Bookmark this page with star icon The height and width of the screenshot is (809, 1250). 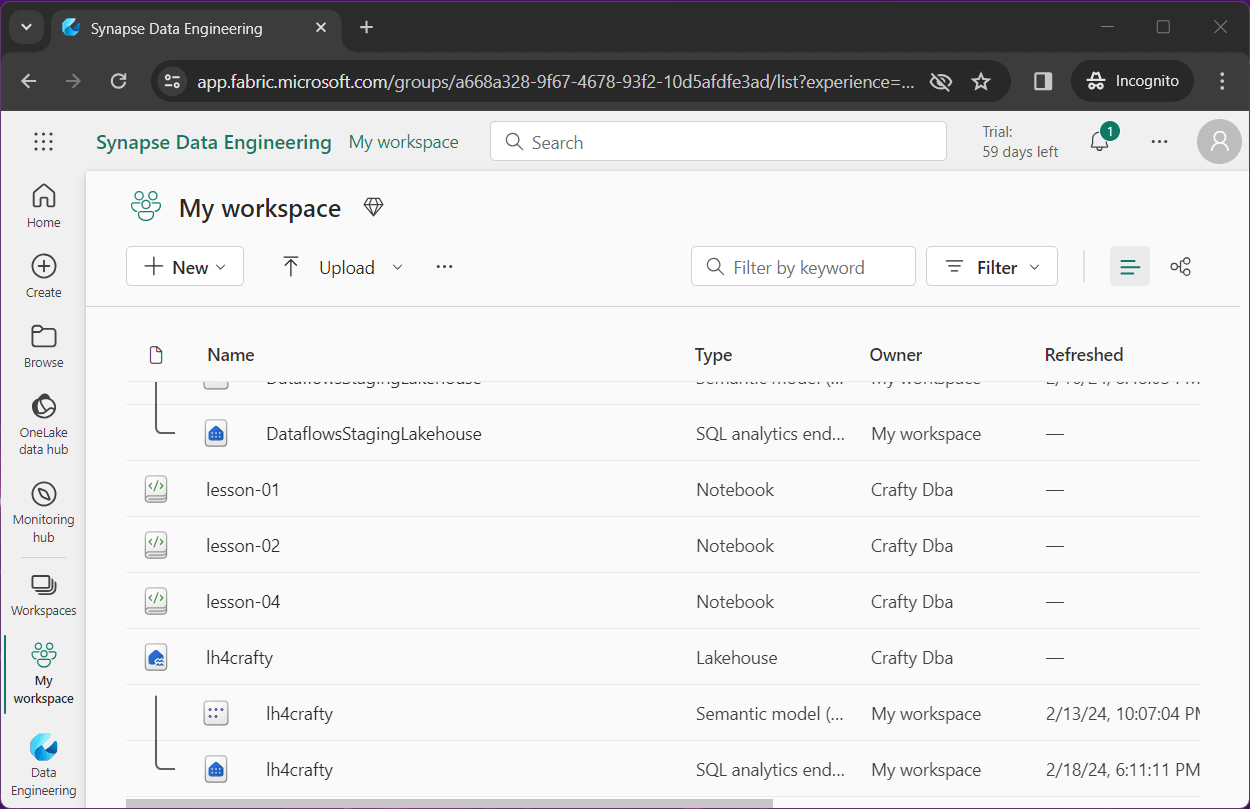point(981,82)
